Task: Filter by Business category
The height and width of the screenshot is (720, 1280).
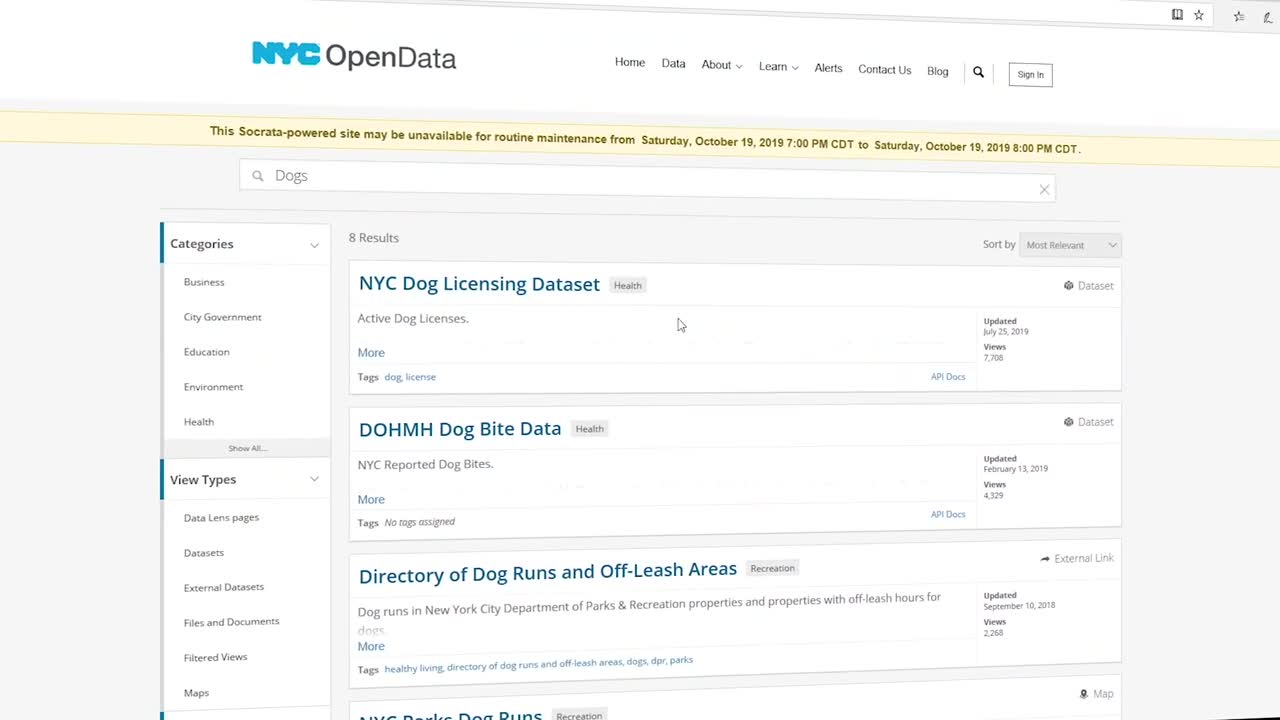Action: point(204,282)
